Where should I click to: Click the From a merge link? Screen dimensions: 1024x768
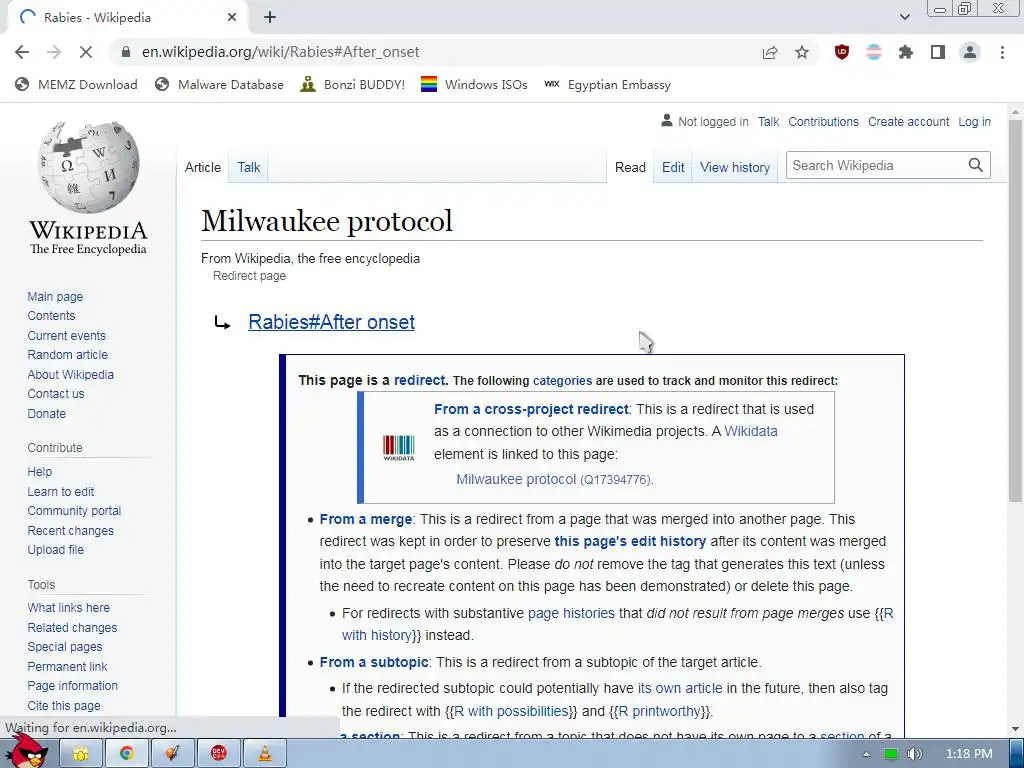[x=366, y=519]
